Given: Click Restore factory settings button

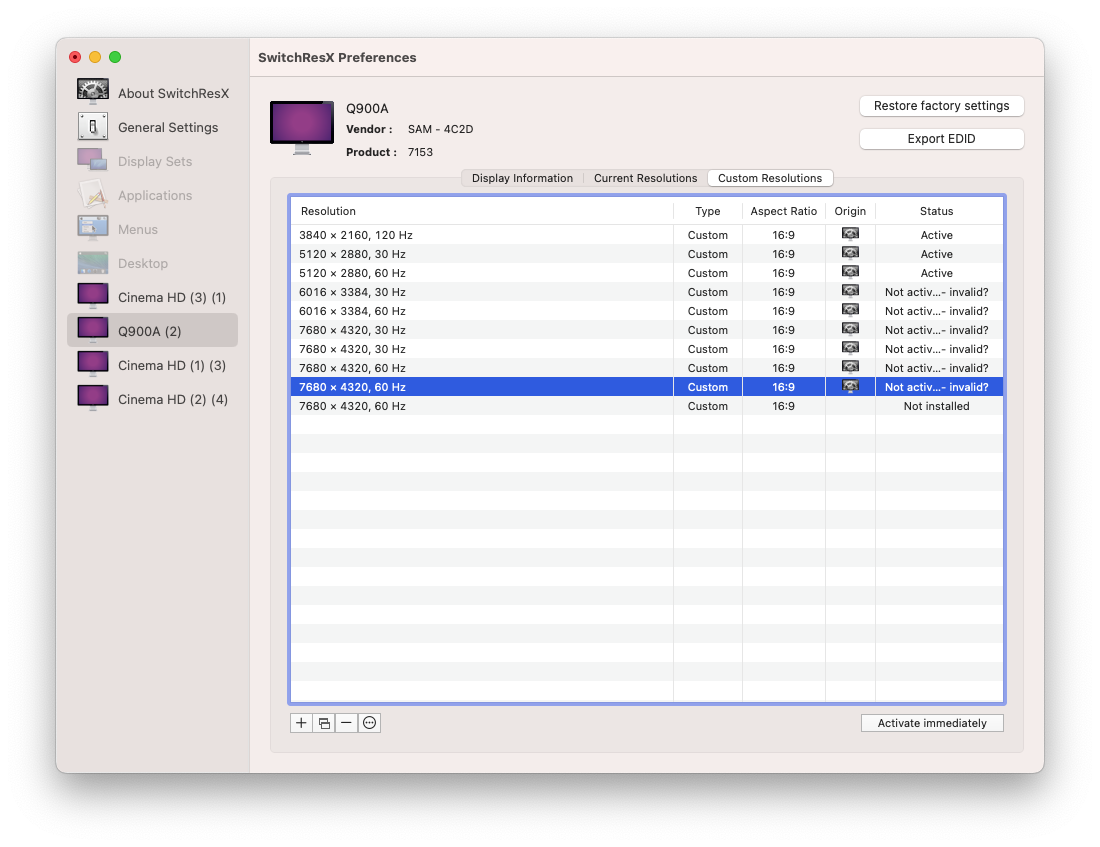Looking at the screenshot, I should 941,106.
